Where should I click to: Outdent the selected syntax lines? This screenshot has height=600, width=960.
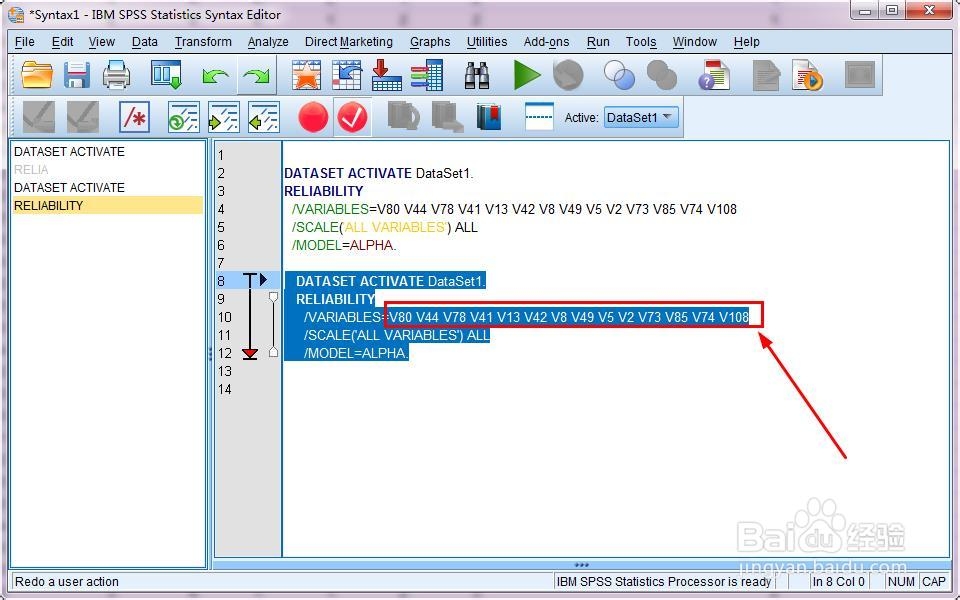pyautogui.click(x=264, y=117)
